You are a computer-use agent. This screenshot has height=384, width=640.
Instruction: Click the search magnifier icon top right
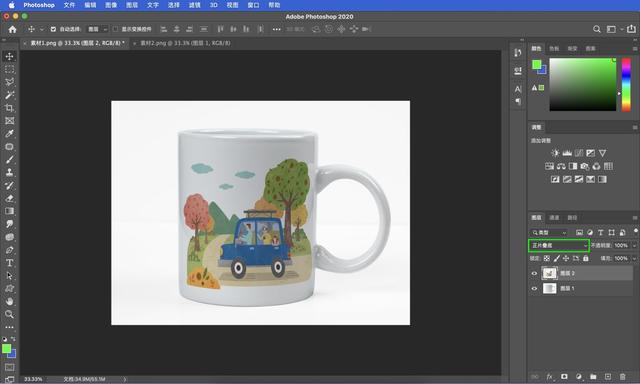tap(597, 29)
